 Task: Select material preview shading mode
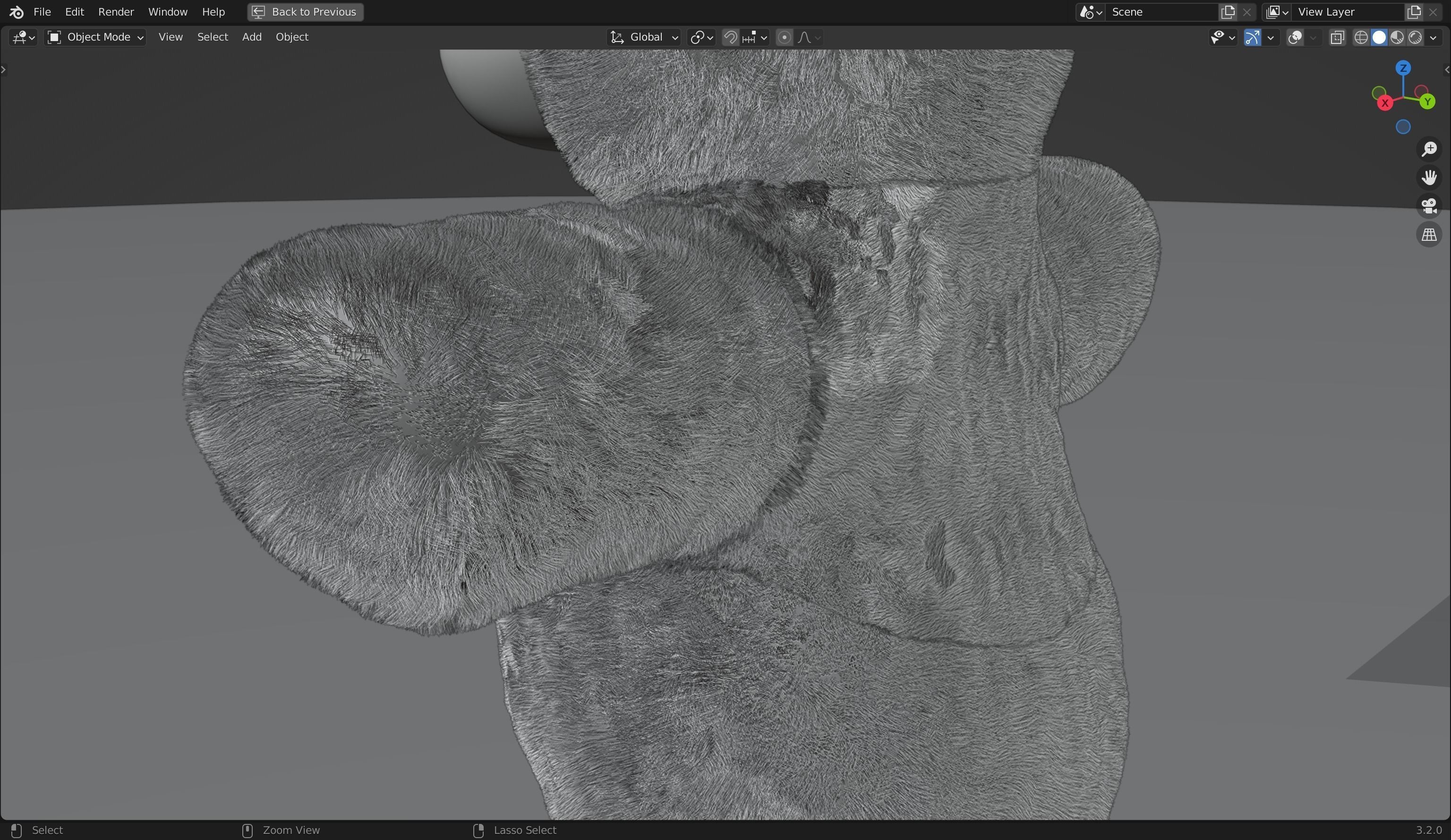pyautogui.click(x=1397, y=37)
